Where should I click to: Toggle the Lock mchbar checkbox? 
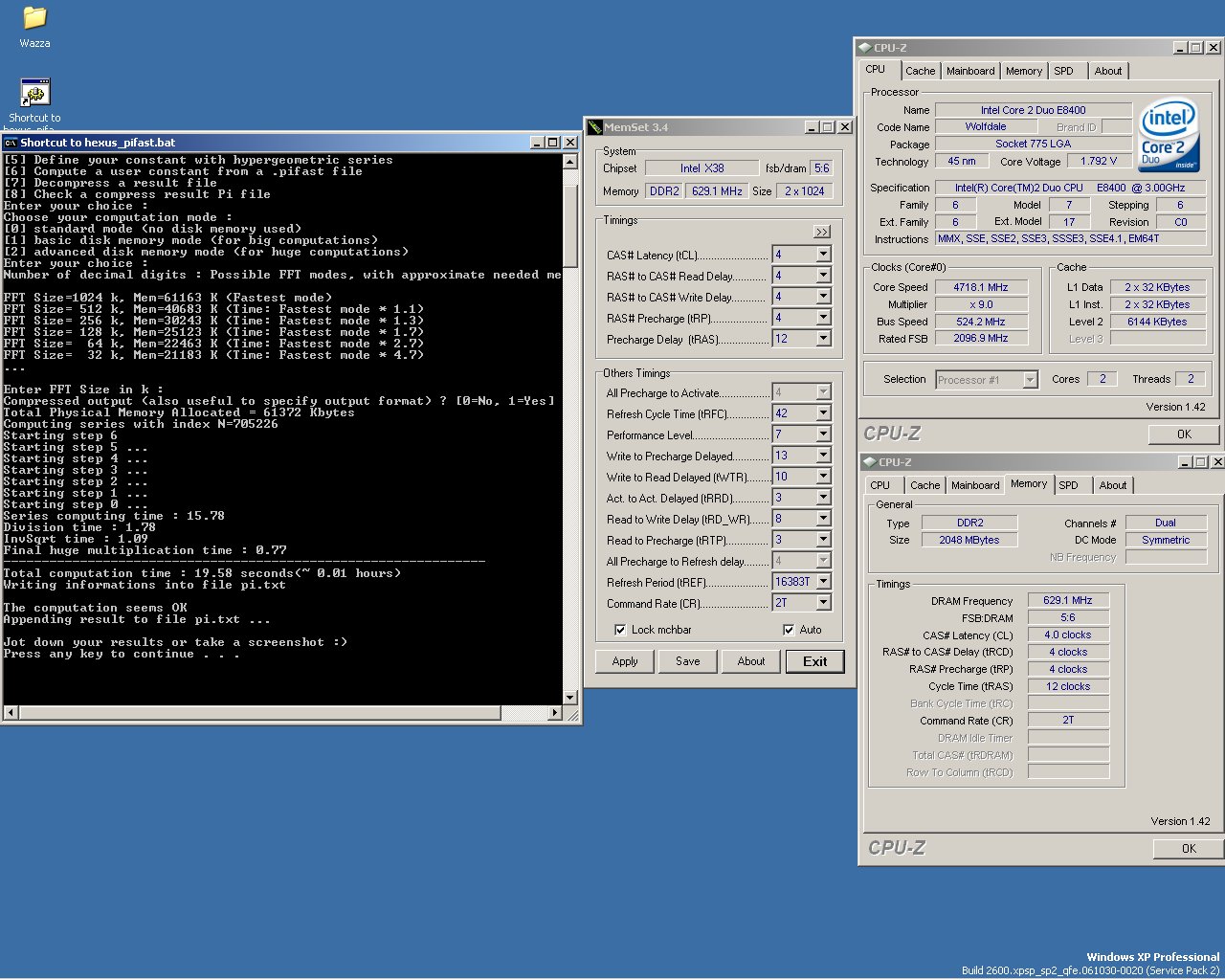[620, 630]
